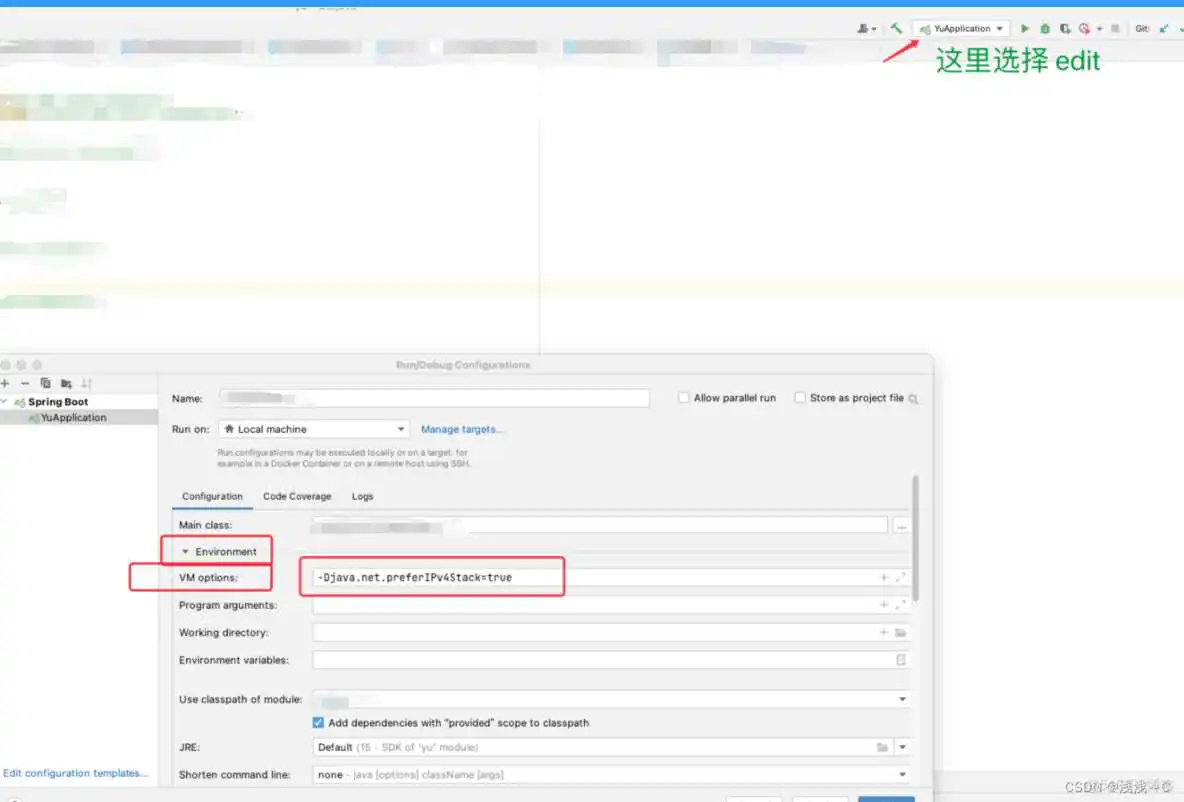Open the user account icon menu
1184x802 pixels.
pos(866,29)
